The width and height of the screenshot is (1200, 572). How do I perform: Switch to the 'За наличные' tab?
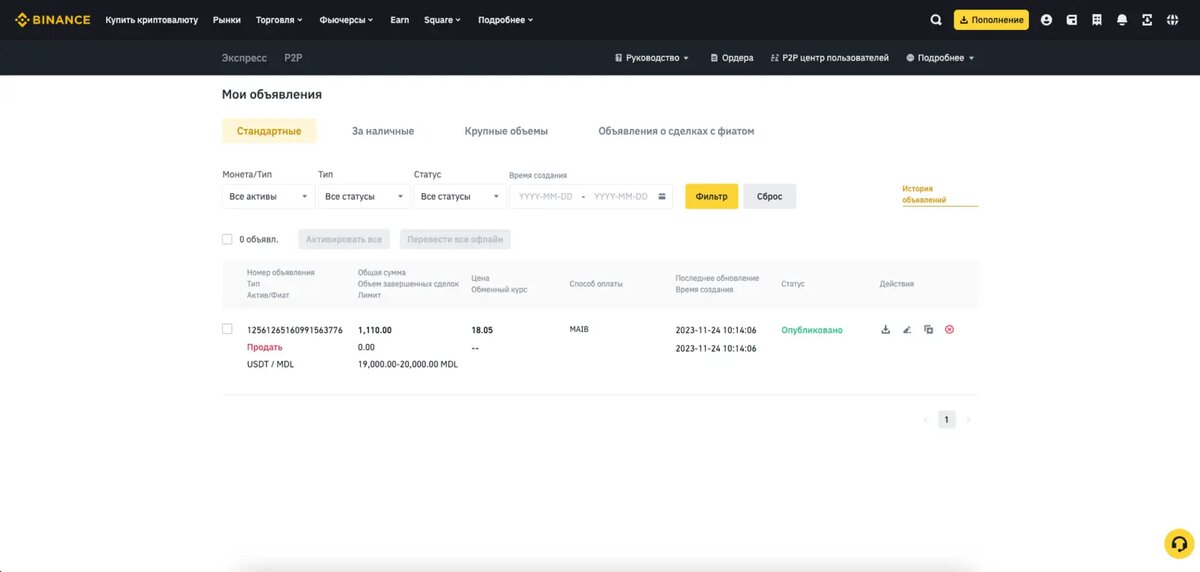click(382, 131)
